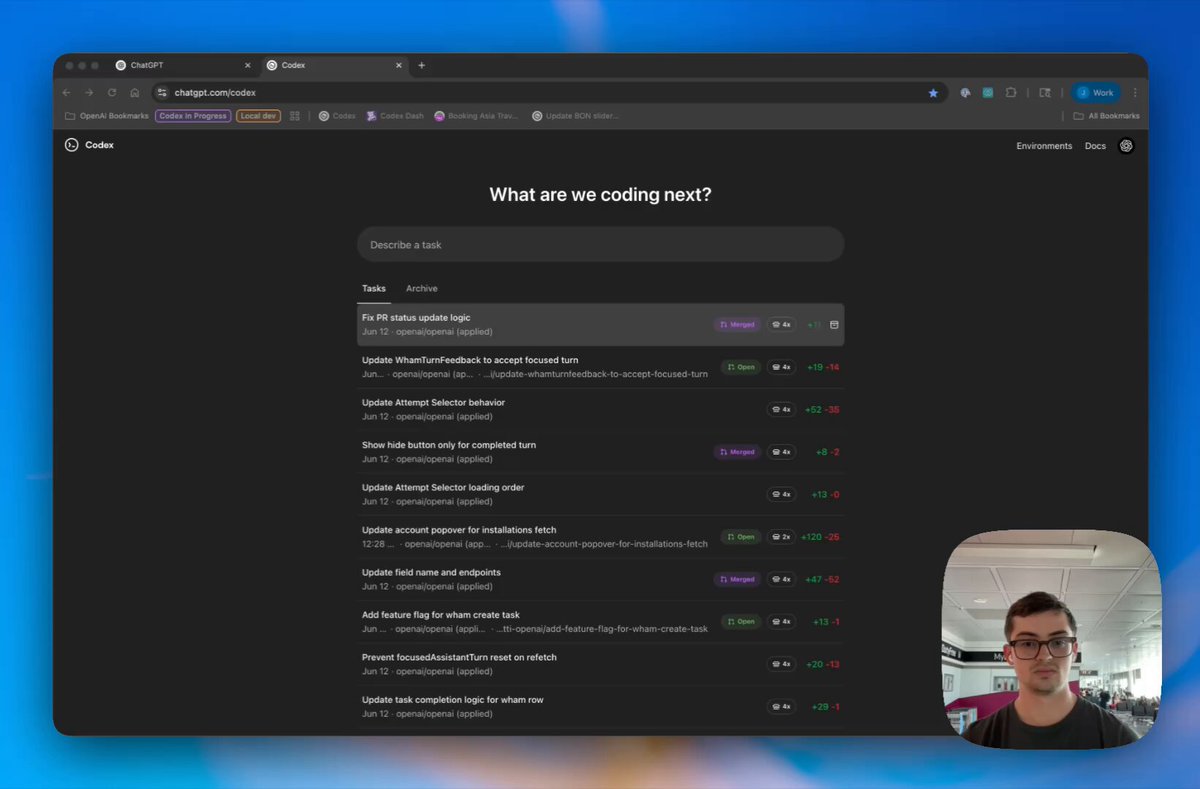Click the update-whamturnfeedback-to-accept-focused-turn branch name
The image size is (1200, 789).
point(595,374)
